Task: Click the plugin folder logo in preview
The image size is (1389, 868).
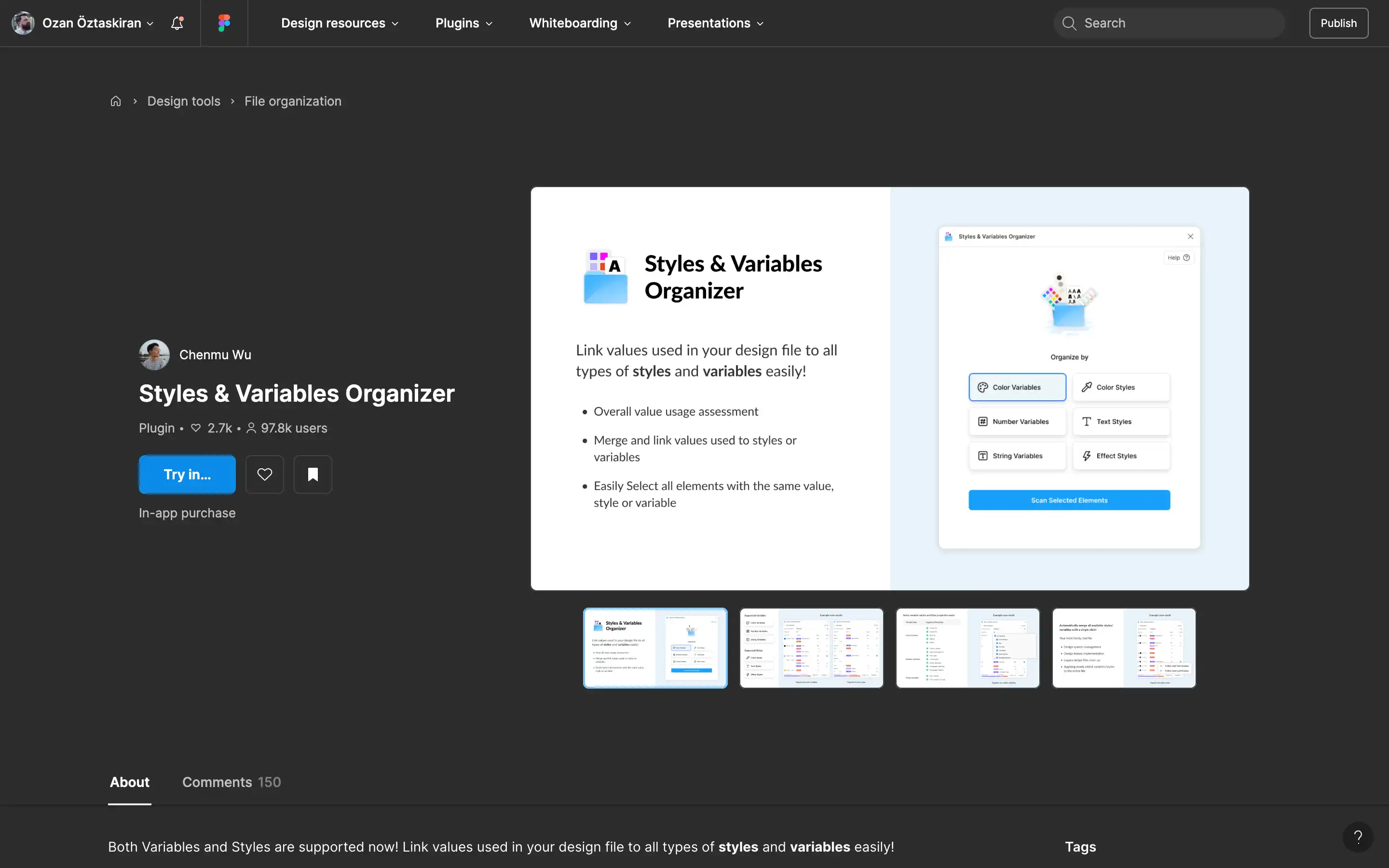Action: pos(606,277)
